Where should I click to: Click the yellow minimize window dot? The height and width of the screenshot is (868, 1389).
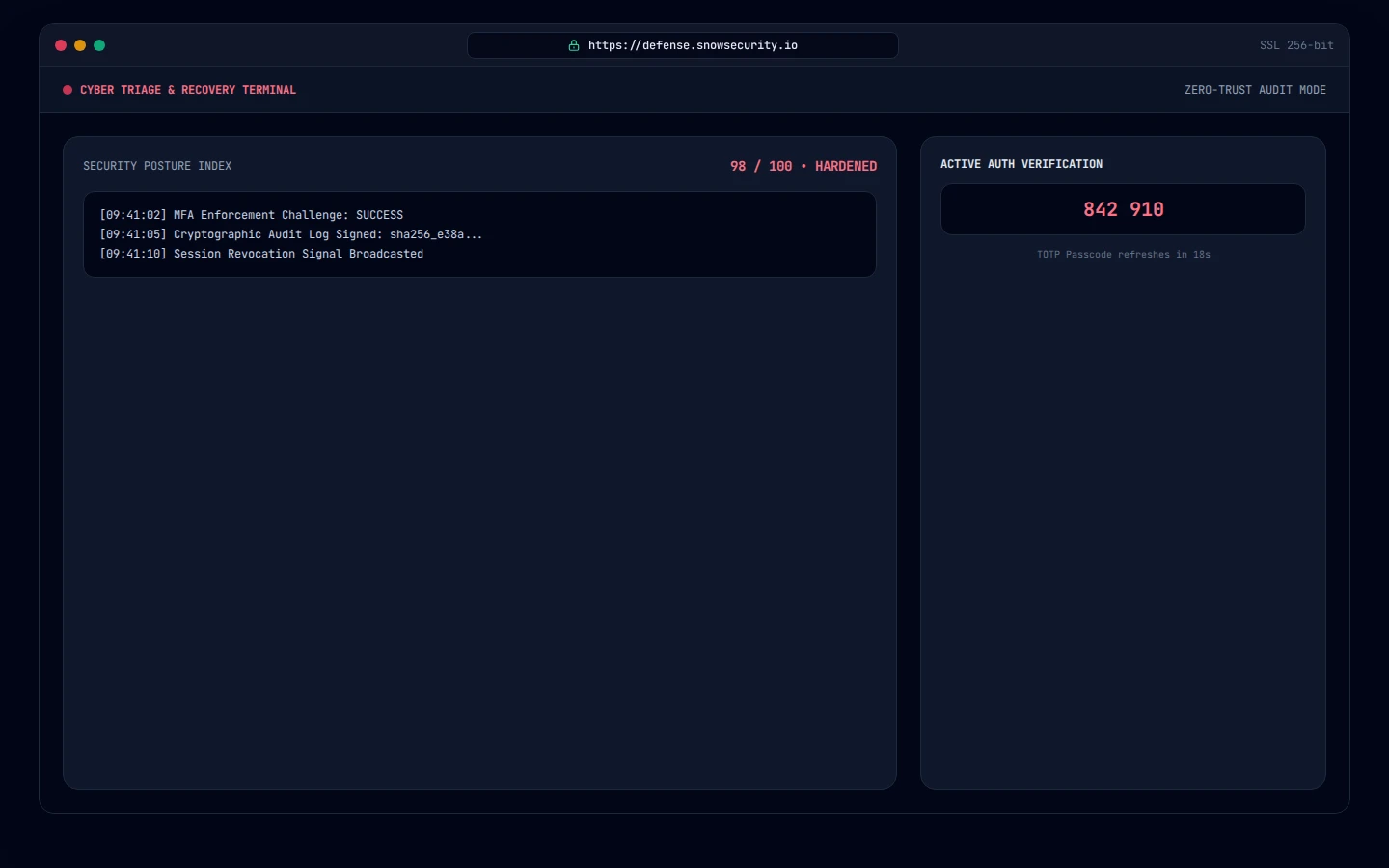click(80, 45)
